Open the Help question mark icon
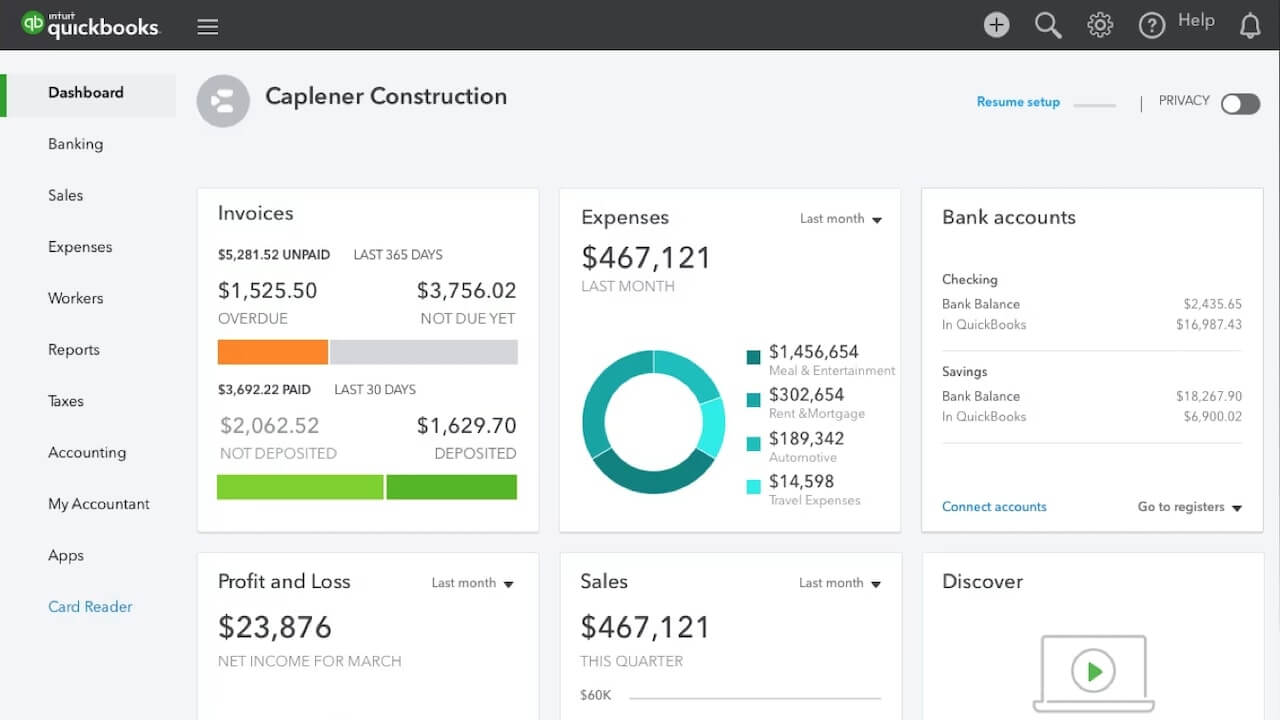This screenshot has height=720, width=1280. coord(1152,24)
